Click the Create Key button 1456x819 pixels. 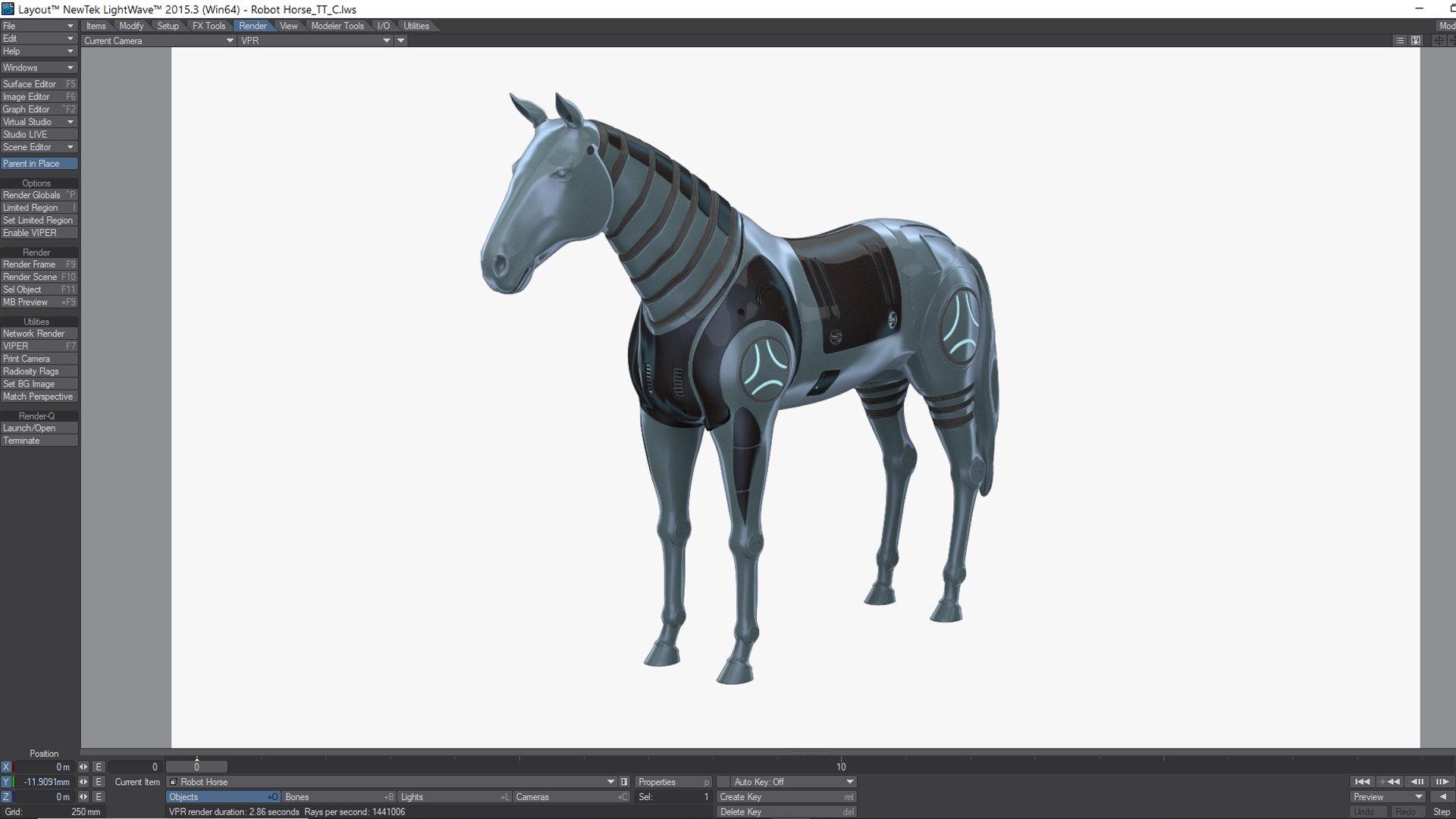click(x=786, y=797)
